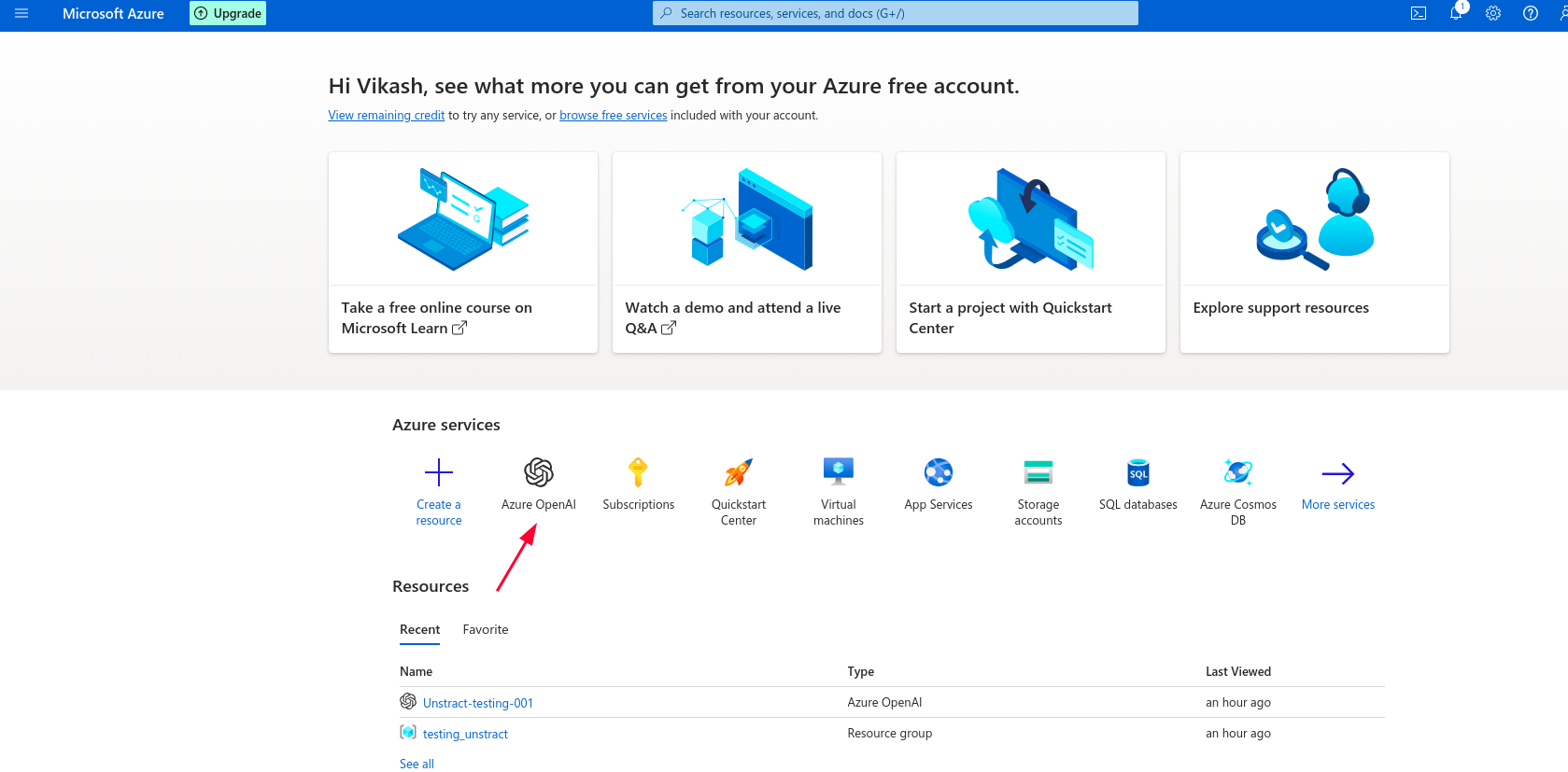1568x772 pixels.
Task: Focus the search resources, services, and docs box
Action: click(x=895, y=13)
